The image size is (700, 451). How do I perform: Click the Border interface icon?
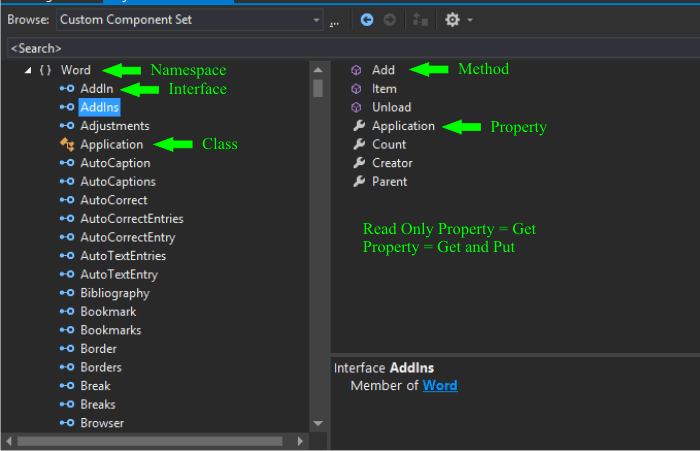click(x=67, y=349)
